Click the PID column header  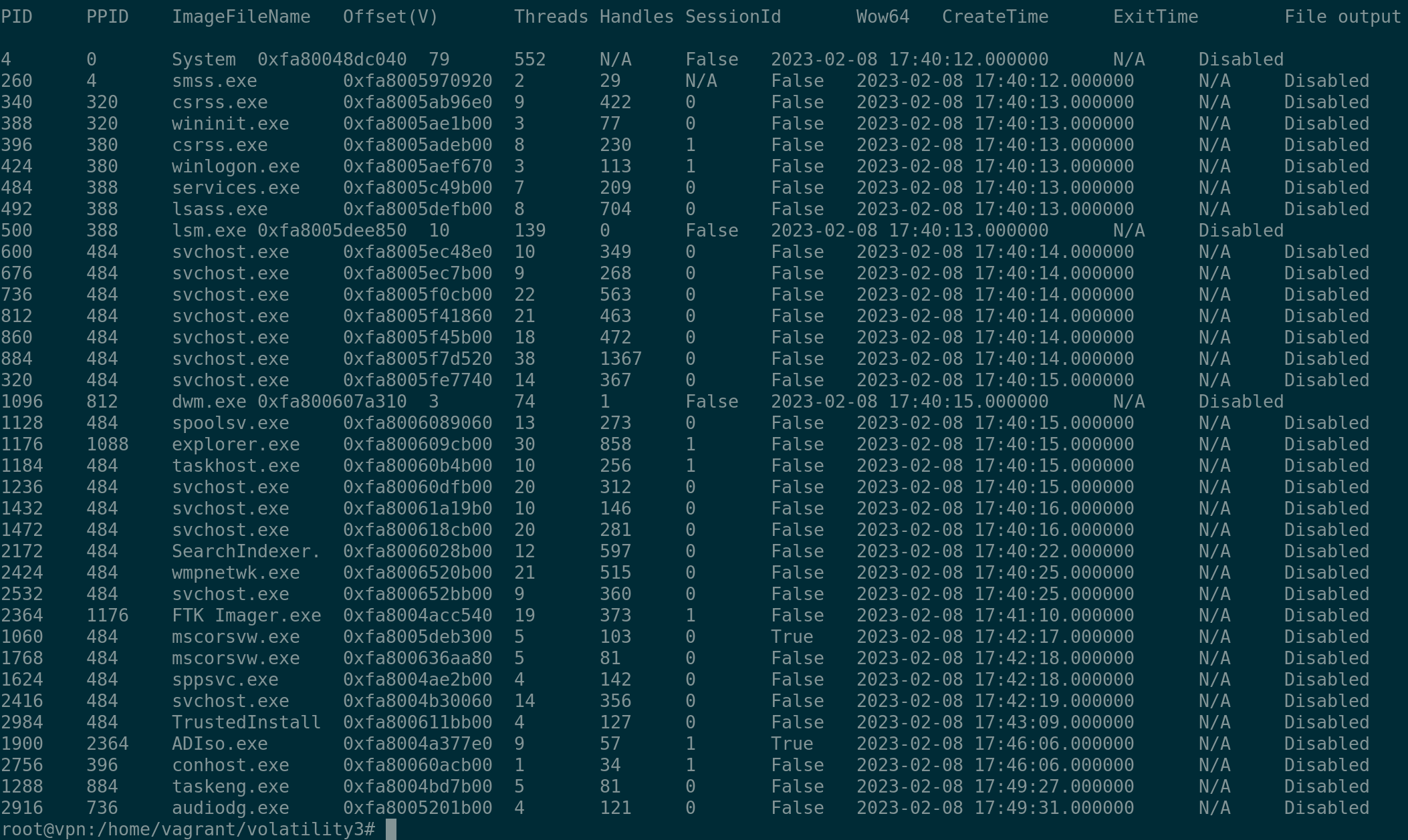[x=17, y=17]
